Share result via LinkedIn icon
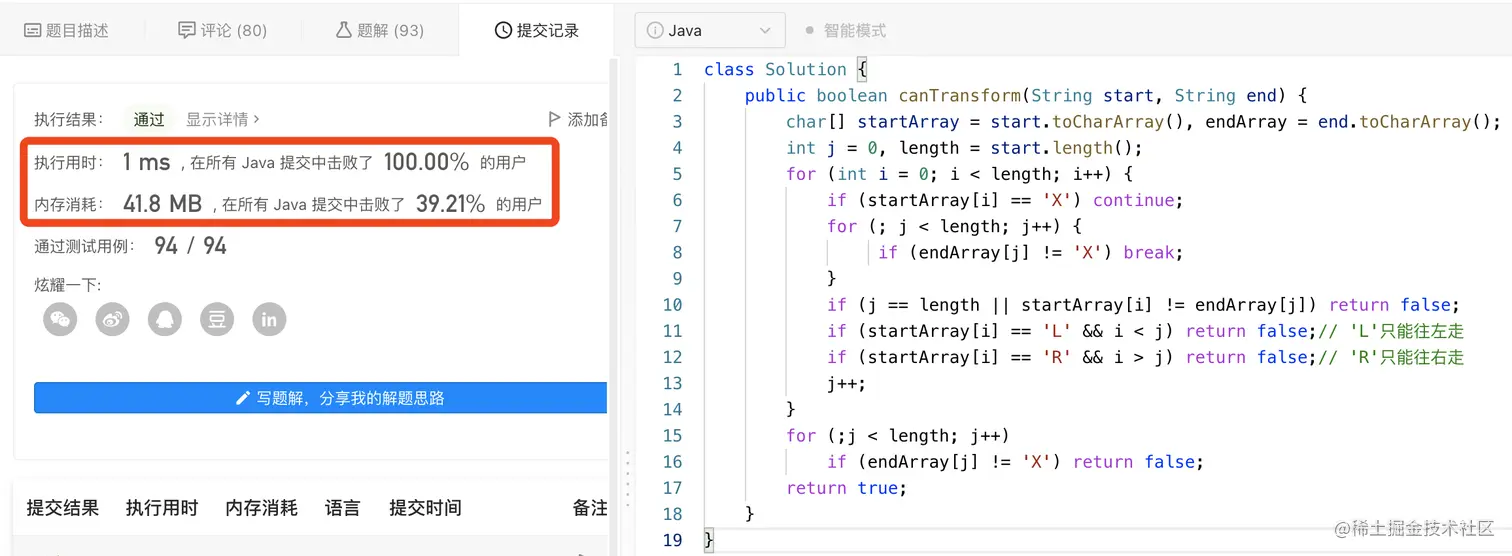1512x556 pixels. pyautogui.click(x=269, y=319)
